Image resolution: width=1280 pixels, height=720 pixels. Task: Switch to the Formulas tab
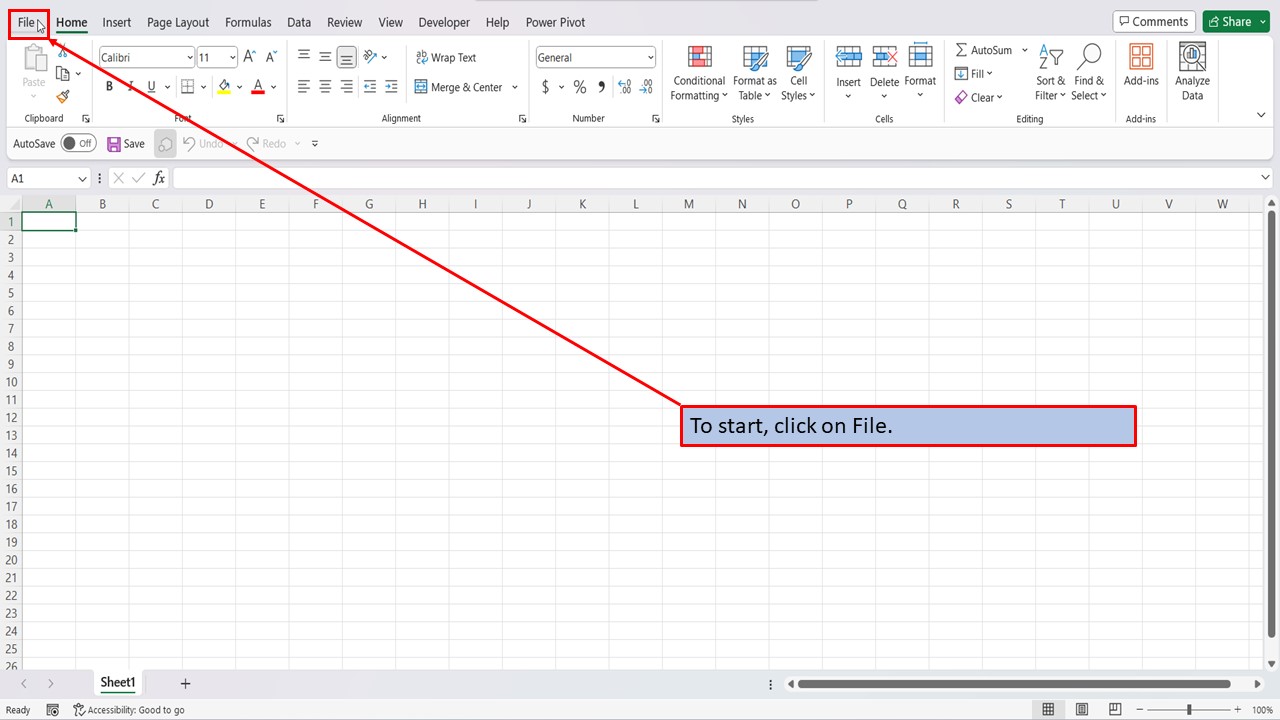coord(248,22)
